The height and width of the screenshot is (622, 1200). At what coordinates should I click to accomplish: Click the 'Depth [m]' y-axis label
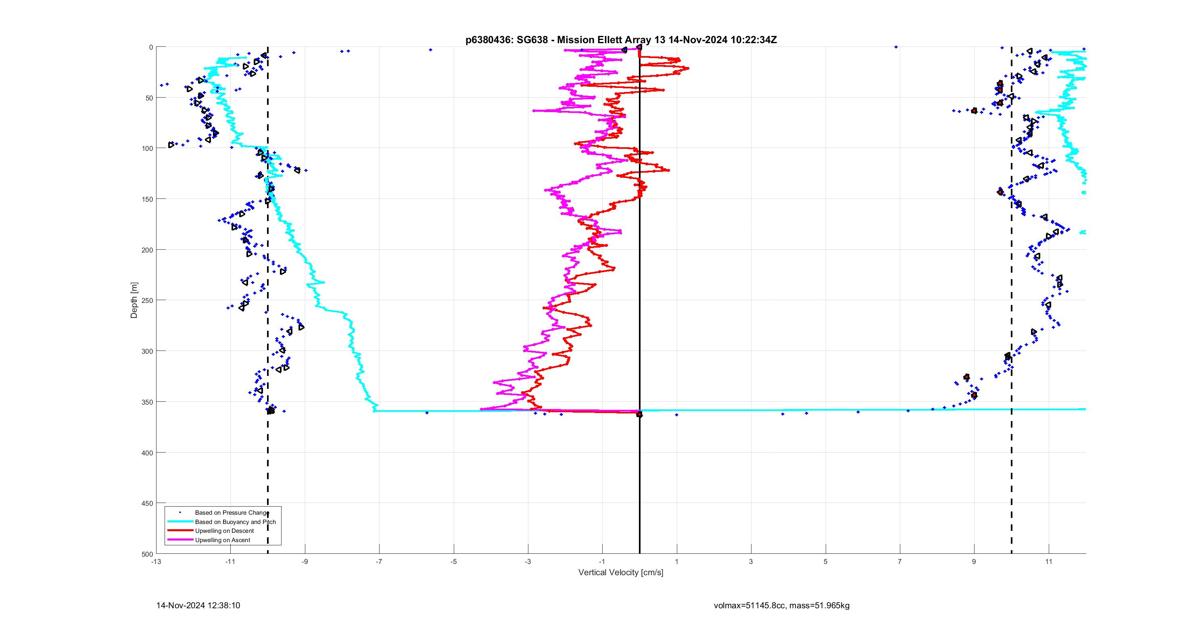134,300
